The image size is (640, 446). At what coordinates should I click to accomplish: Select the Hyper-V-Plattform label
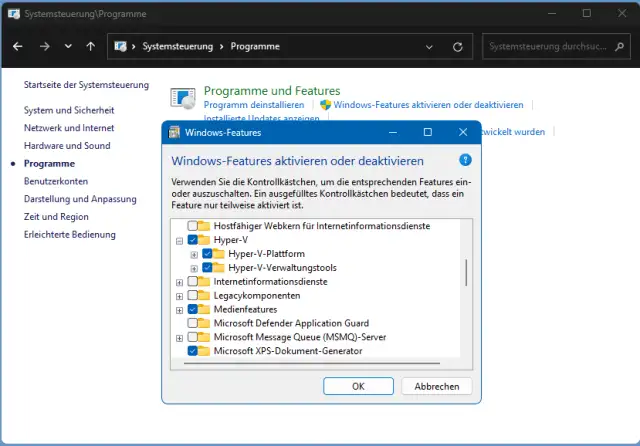click(x=267, y=254)
